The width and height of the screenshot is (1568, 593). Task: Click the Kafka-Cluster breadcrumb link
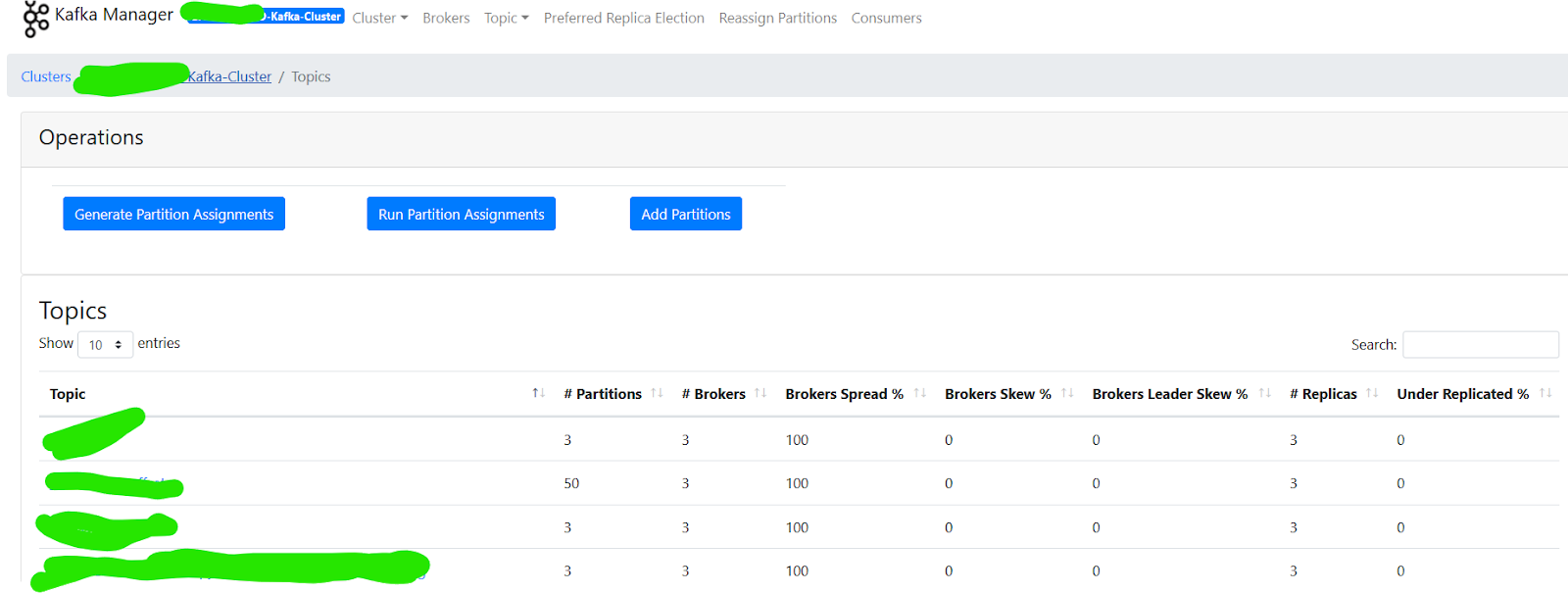(x=229, y=76)
